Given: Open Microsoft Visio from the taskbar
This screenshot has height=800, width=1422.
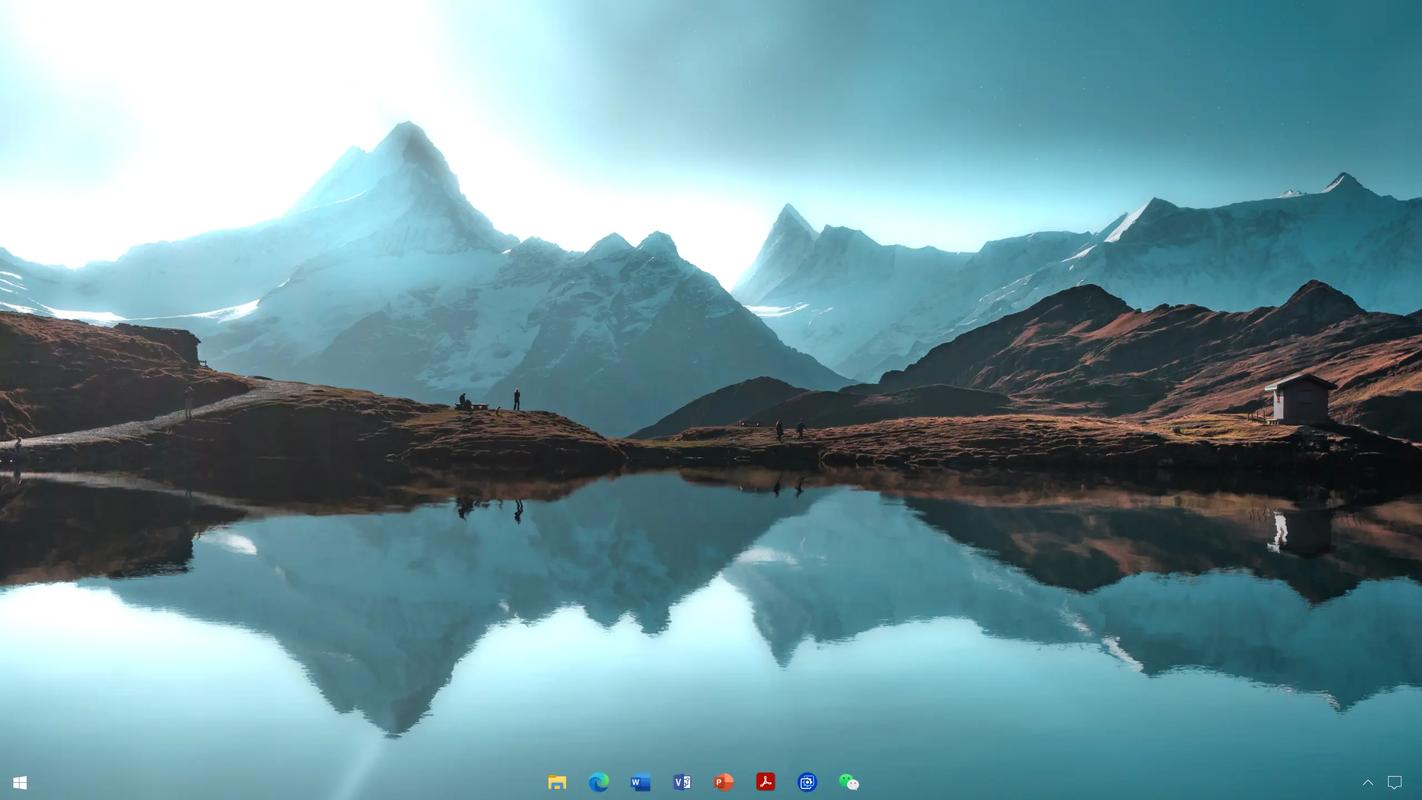Looking at the screenshot, I should point(682,782).
